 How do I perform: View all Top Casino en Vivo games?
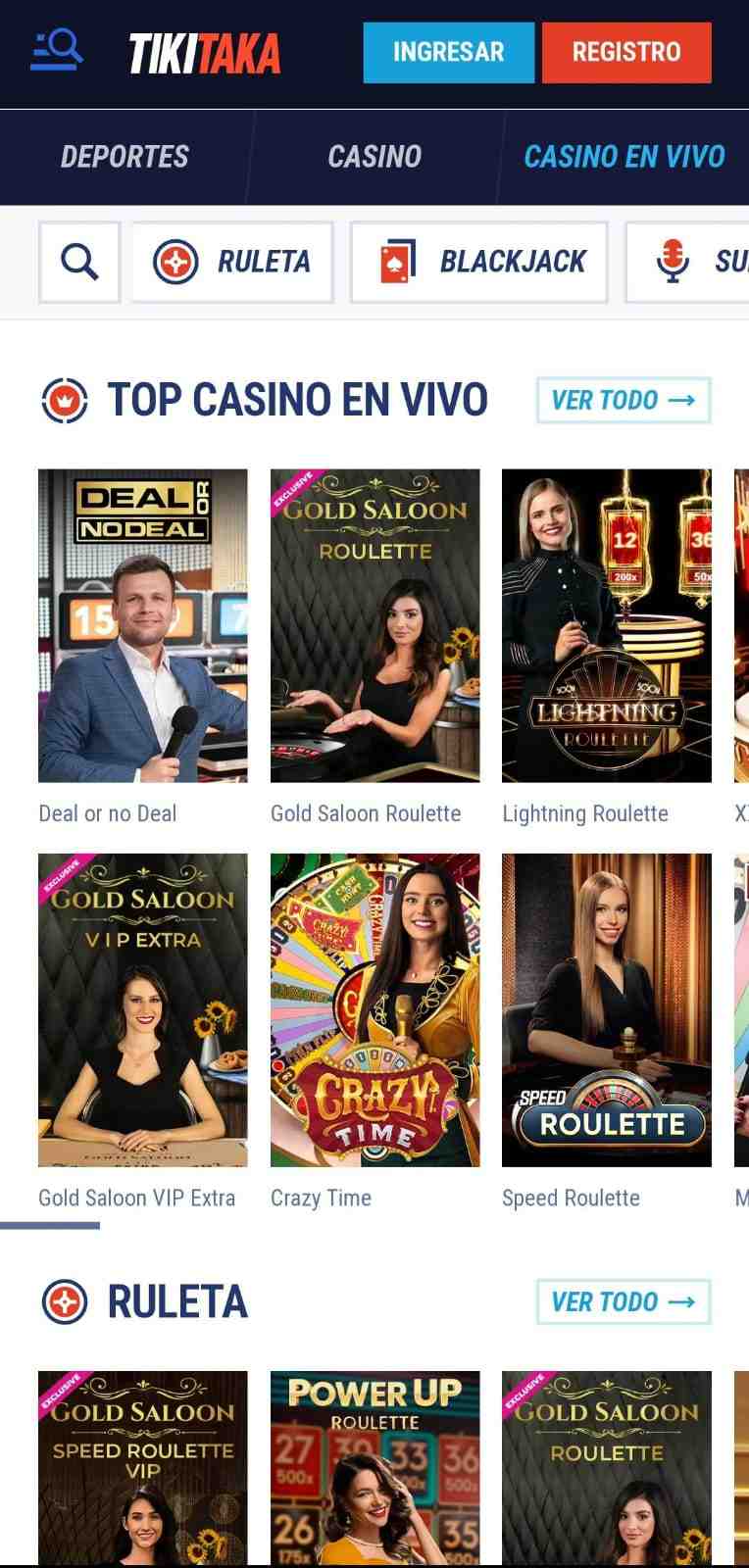point(624,400)
